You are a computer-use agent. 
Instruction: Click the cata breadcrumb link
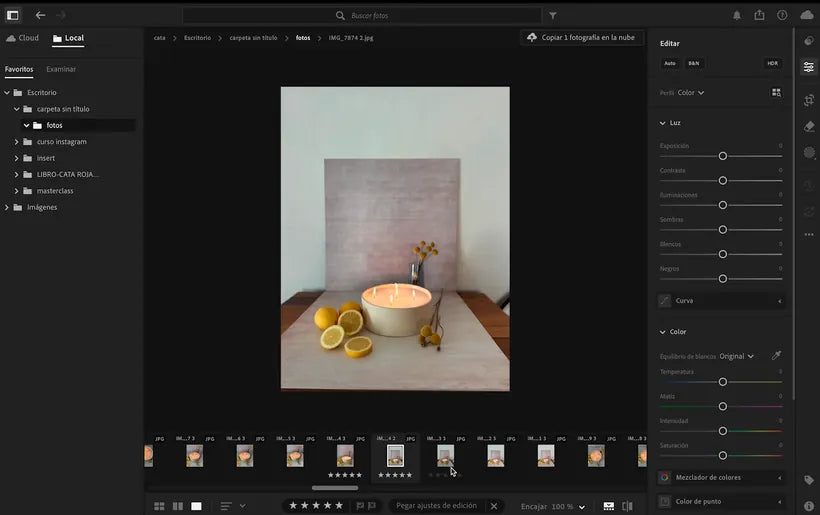pyautogui.click(x=160, y=38)
